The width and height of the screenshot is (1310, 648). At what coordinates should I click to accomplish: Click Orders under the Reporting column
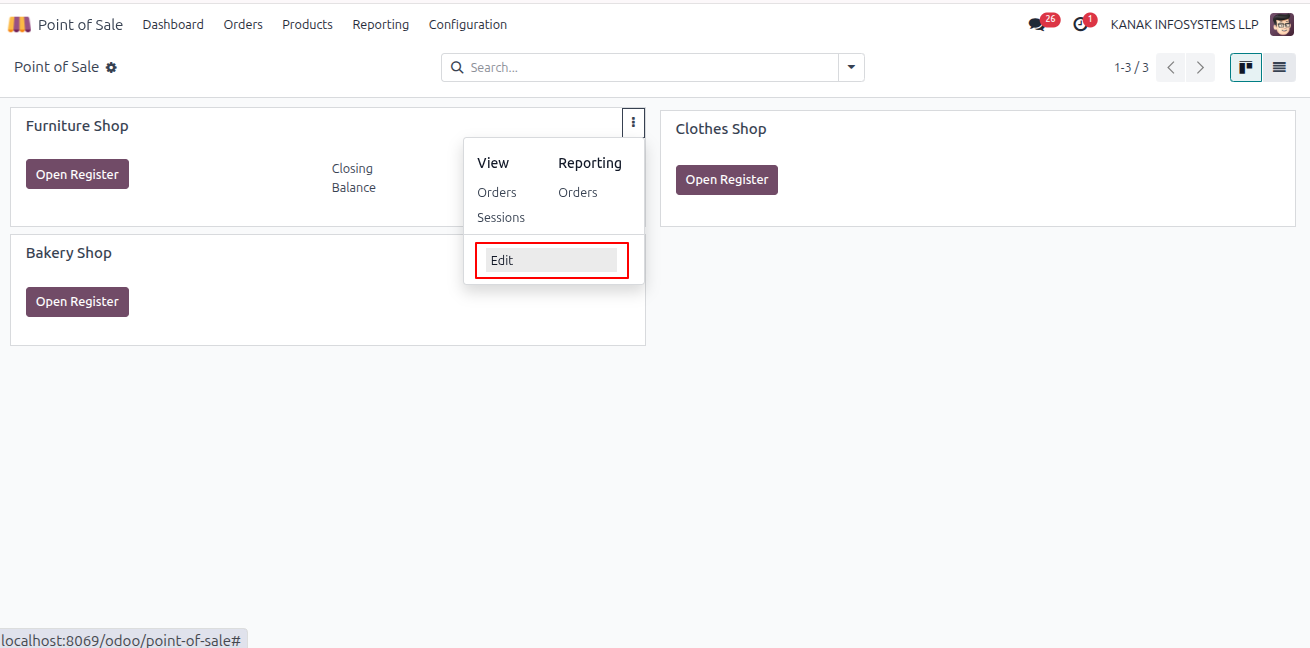[x=578, y=192]
